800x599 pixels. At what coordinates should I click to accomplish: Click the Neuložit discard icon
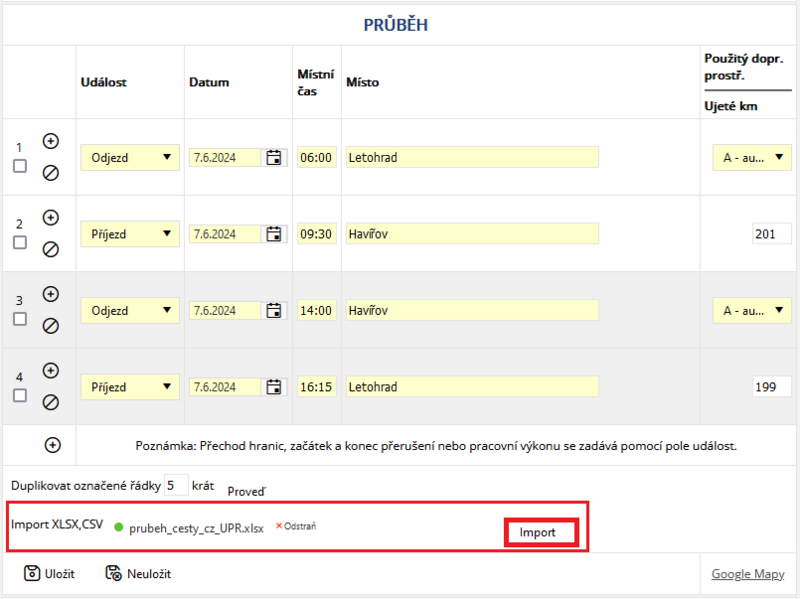pyautogui.click(x=113, y=573)
